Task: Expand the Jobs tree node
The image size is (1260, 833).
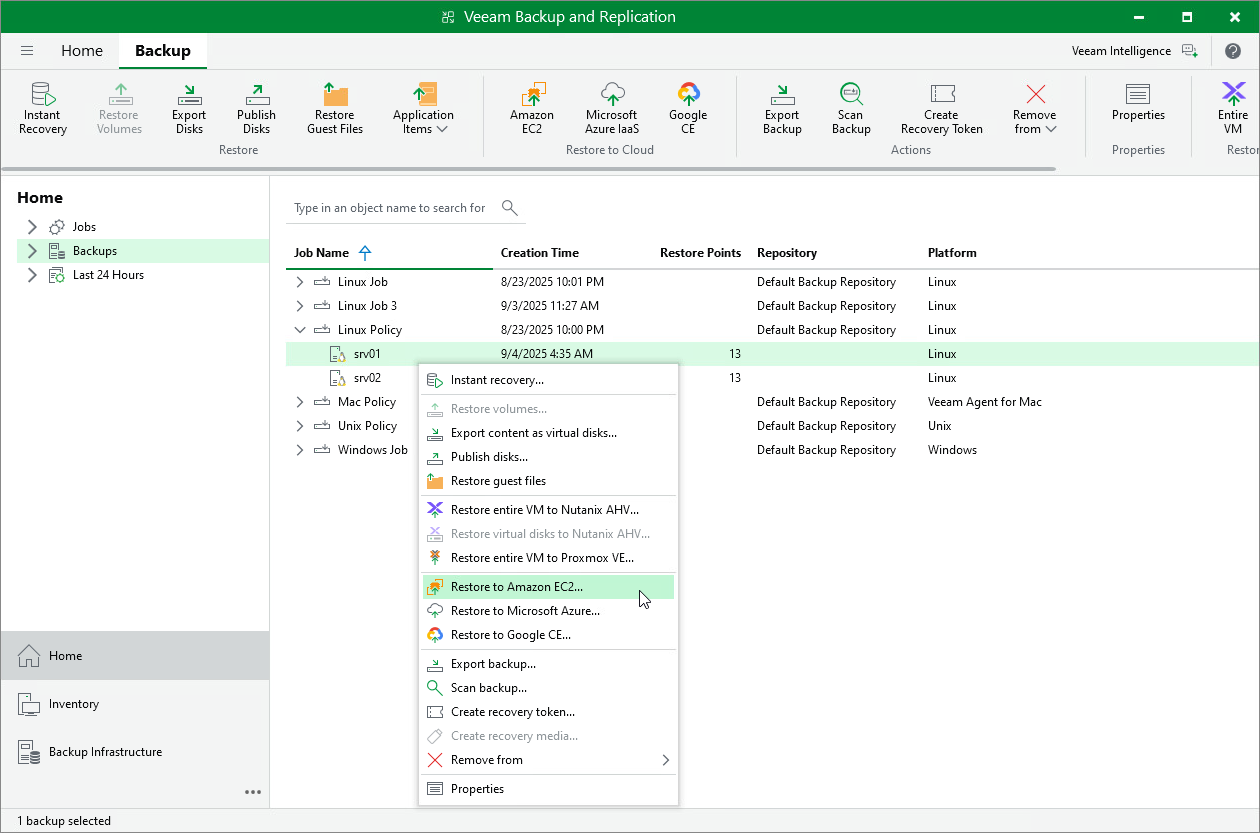Action: pos(32,227)
